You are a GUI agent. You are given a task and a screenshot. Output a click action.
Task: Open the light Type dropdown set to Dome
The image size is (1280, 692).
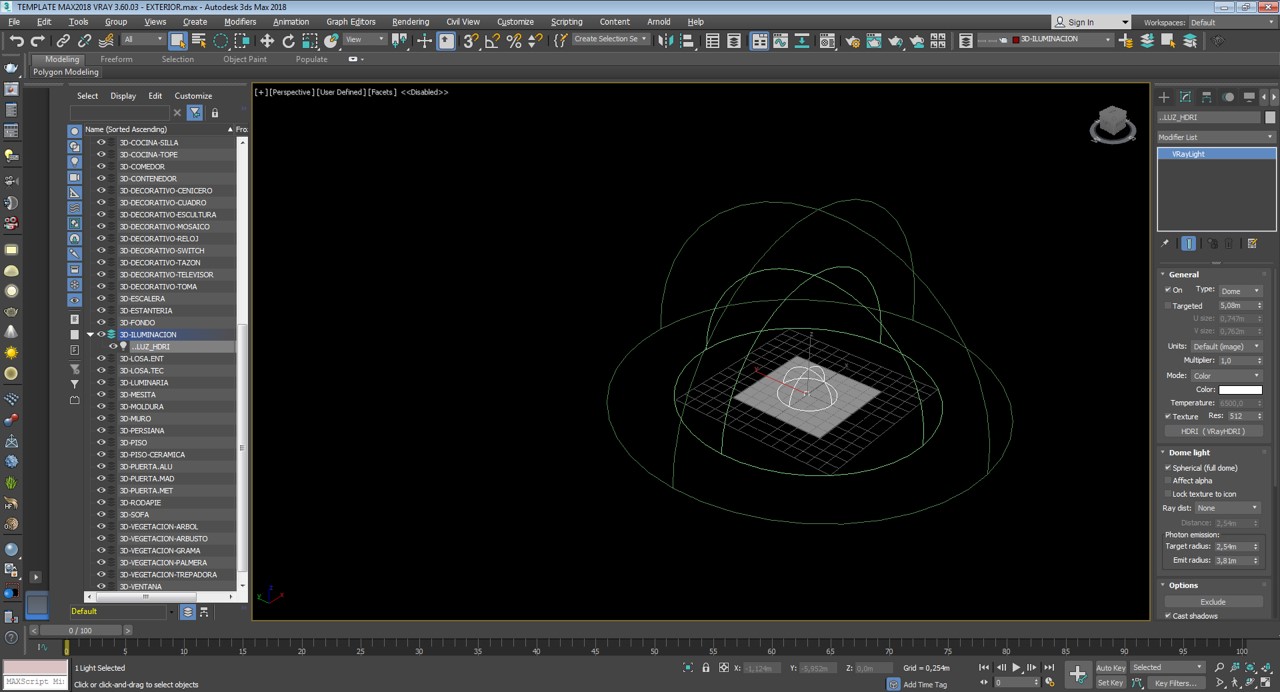tap(1240, 291)
